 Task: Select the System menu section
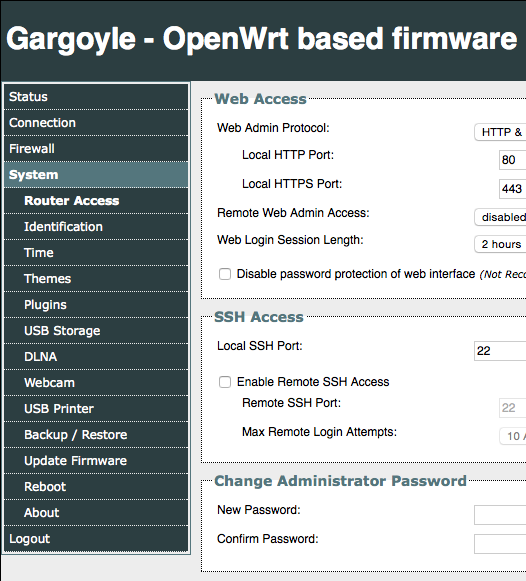pyautogui.click(x=96, y=175)
